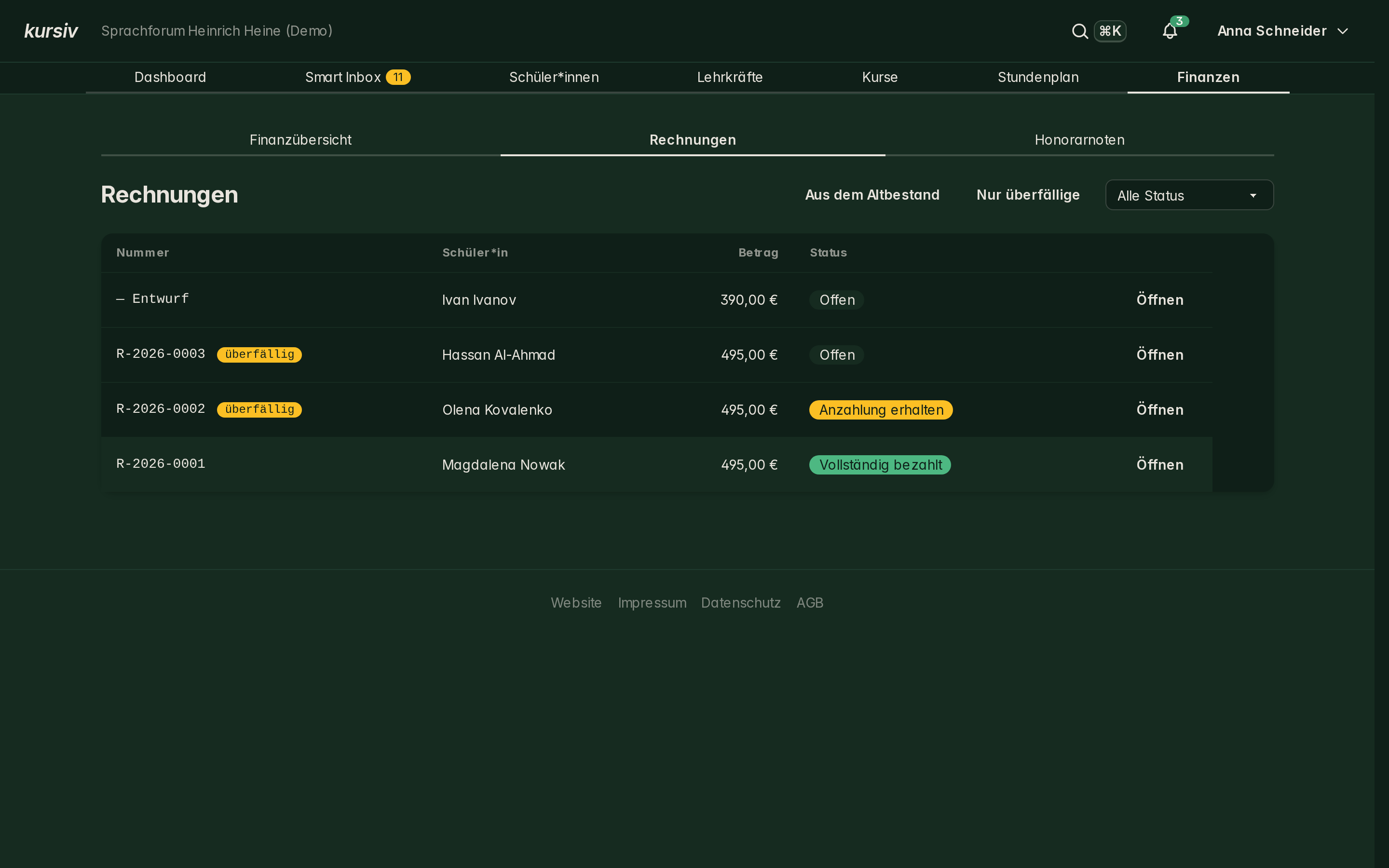
Task: Click the Betrag column header
Action: click(x=758, y=253)
